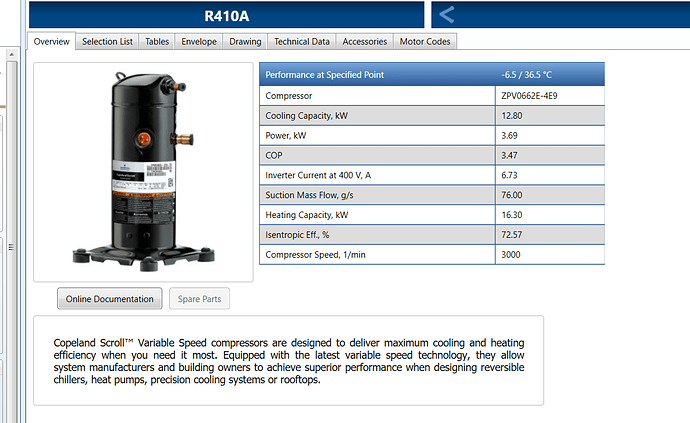Select the COP row in the table

point(377,155)
